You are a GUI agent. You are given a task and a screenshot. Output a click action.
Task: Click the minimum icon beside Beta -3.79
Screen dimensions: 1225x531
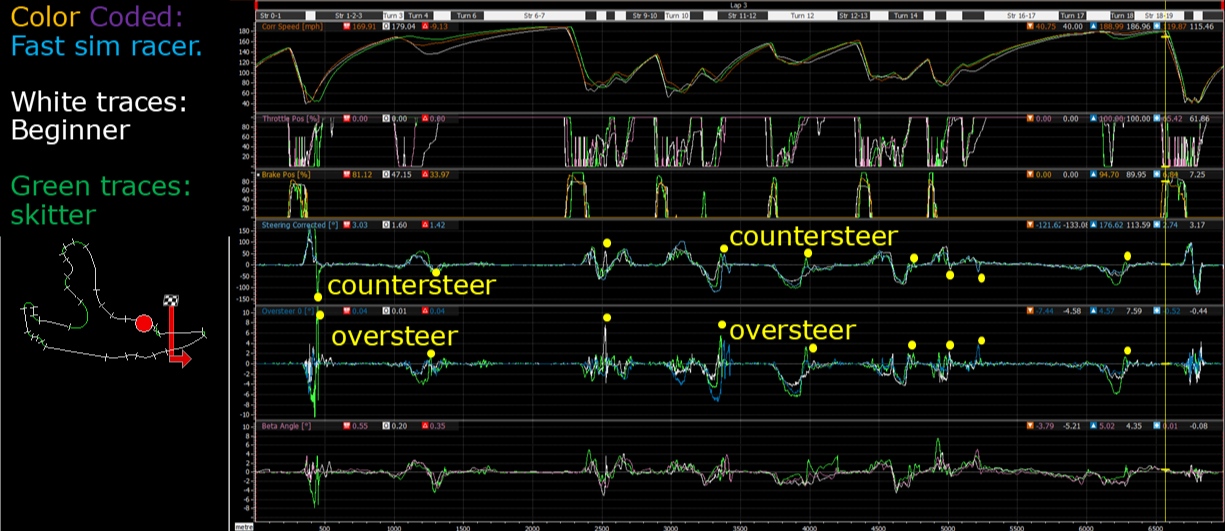point(1031,425)
